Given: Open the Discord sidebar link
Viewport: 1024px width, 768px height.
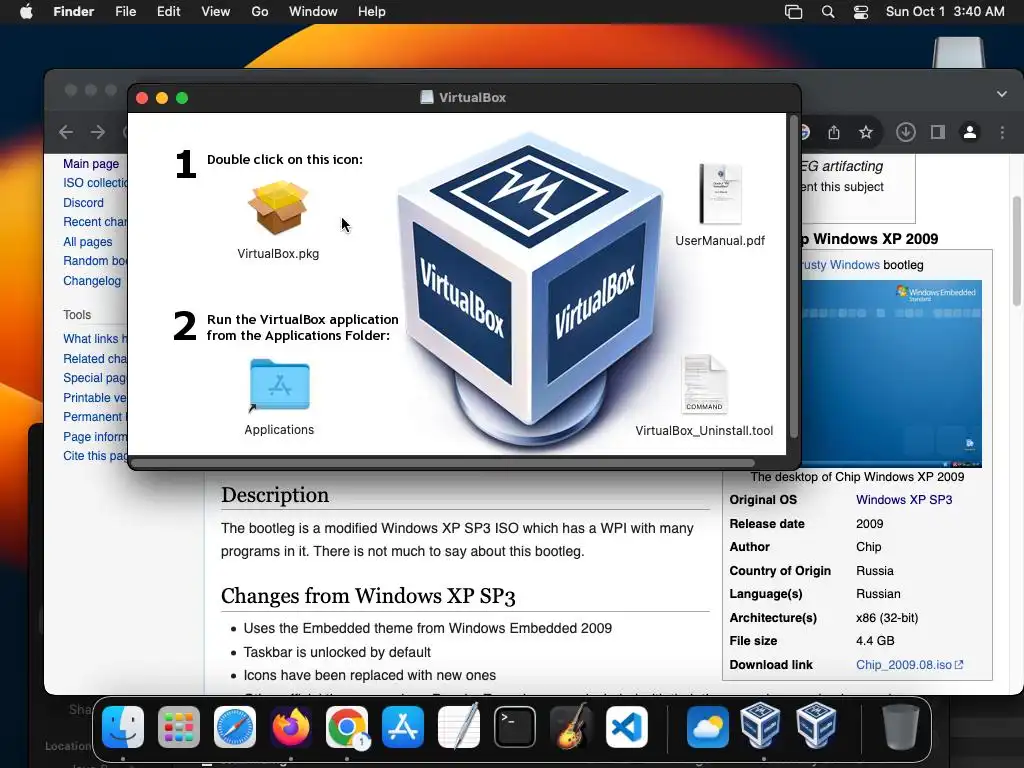Looking at the screenshot, I should tap(83, 202).
